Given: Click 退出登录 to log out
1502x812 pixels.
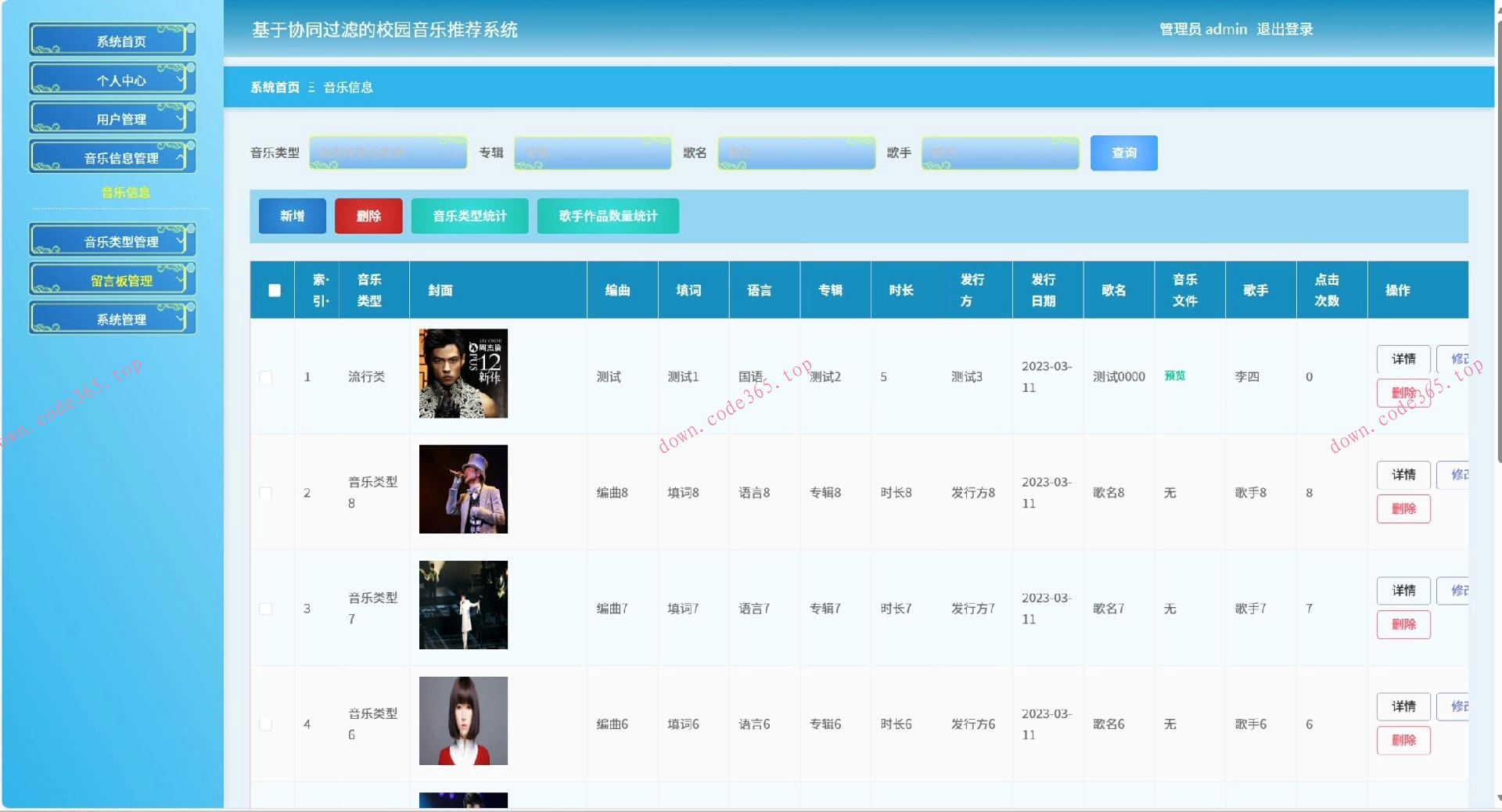Looking at the screenshot, I should 1285,29.
